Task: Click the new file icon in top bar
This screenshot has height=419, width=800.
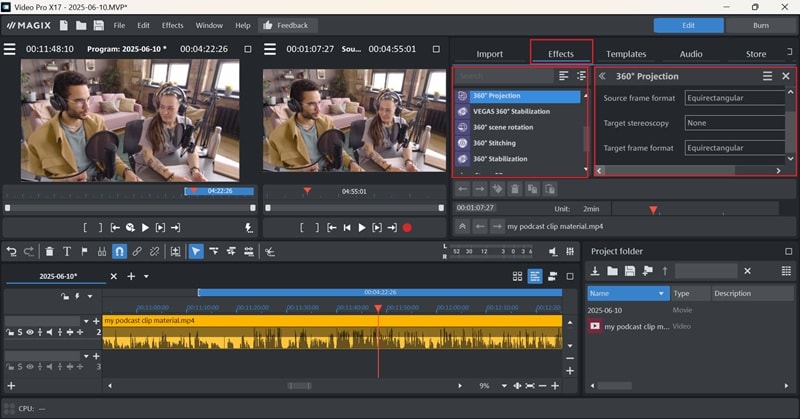Action: click(64, 25)
